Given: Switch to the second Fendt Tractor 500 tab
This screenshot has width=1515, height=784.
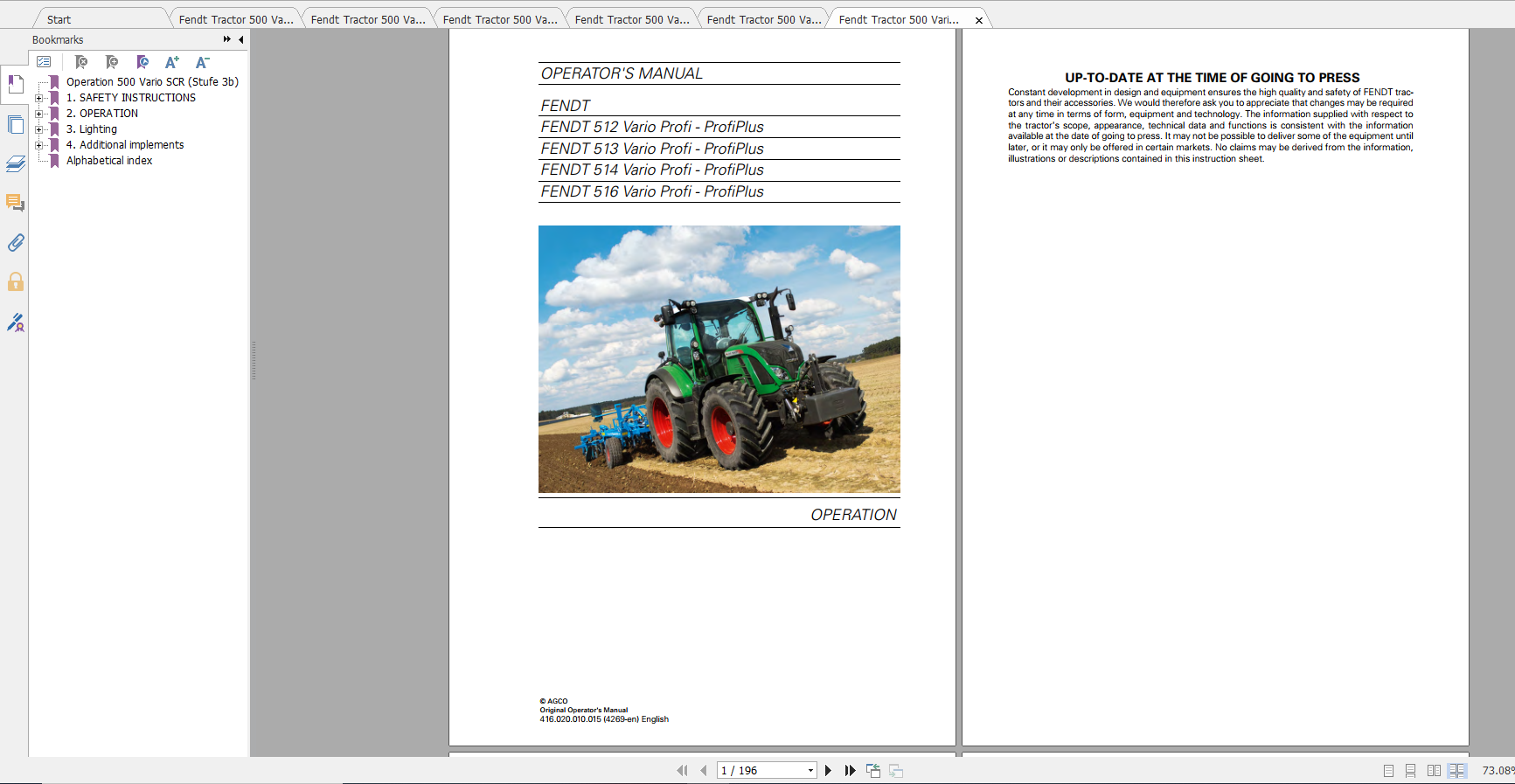Looking at the screenshot, I should (x=368, y=19).
